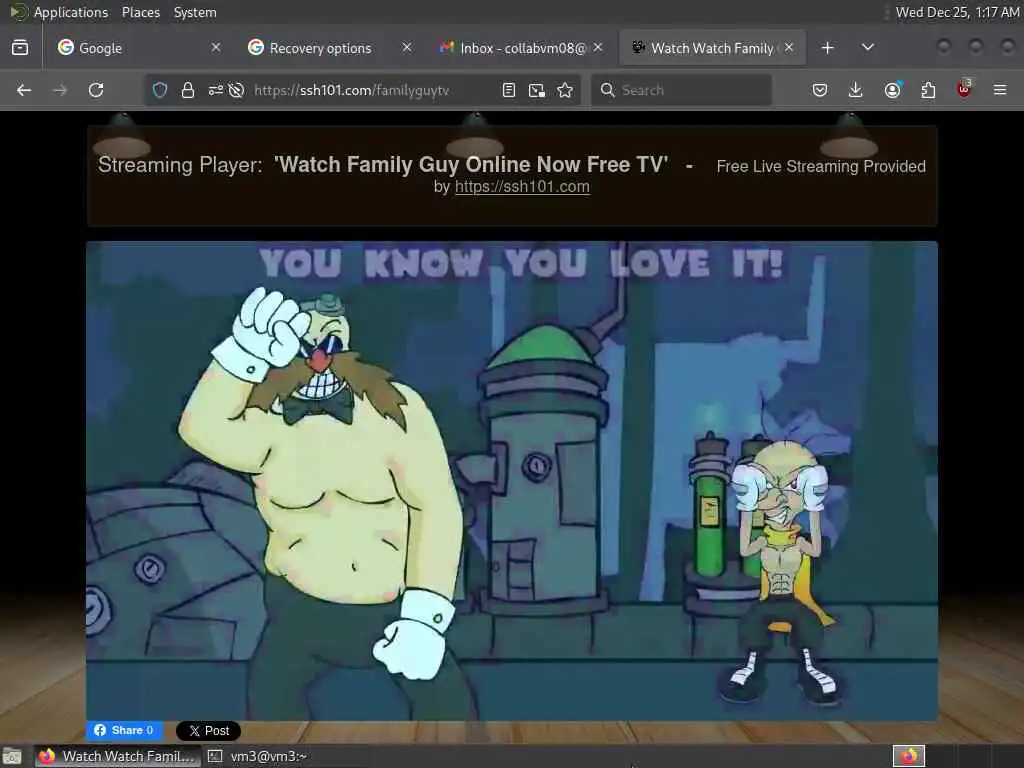Close the Watch Watch Family tab
Viewport: 1024px width, 768px height.
789,47
